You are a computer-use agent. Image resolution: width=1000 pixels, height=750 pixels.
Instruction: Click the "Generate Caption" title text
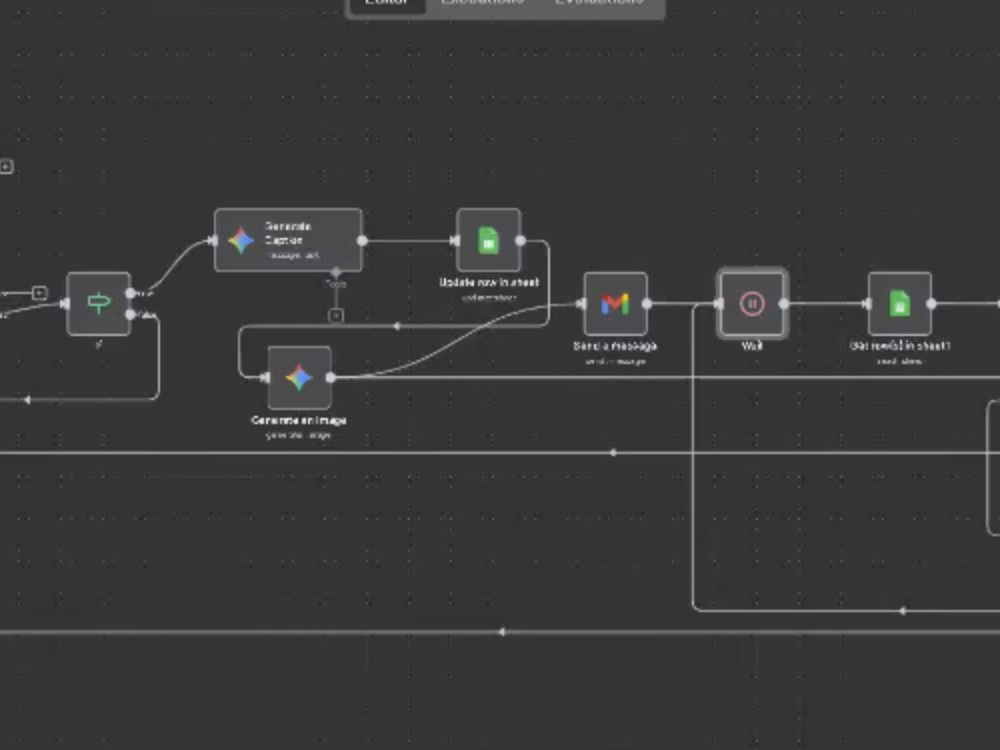pos(288,233)
